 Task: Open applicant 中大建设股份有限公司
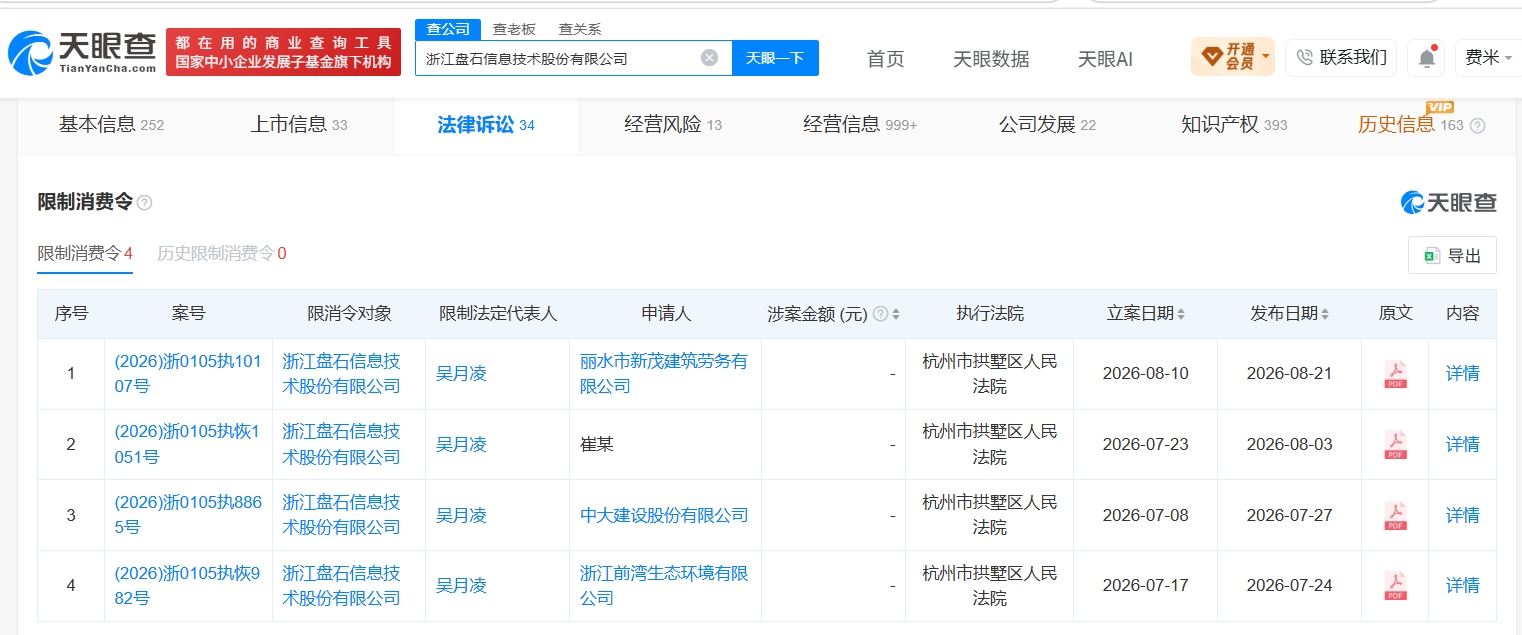[664, 515]
